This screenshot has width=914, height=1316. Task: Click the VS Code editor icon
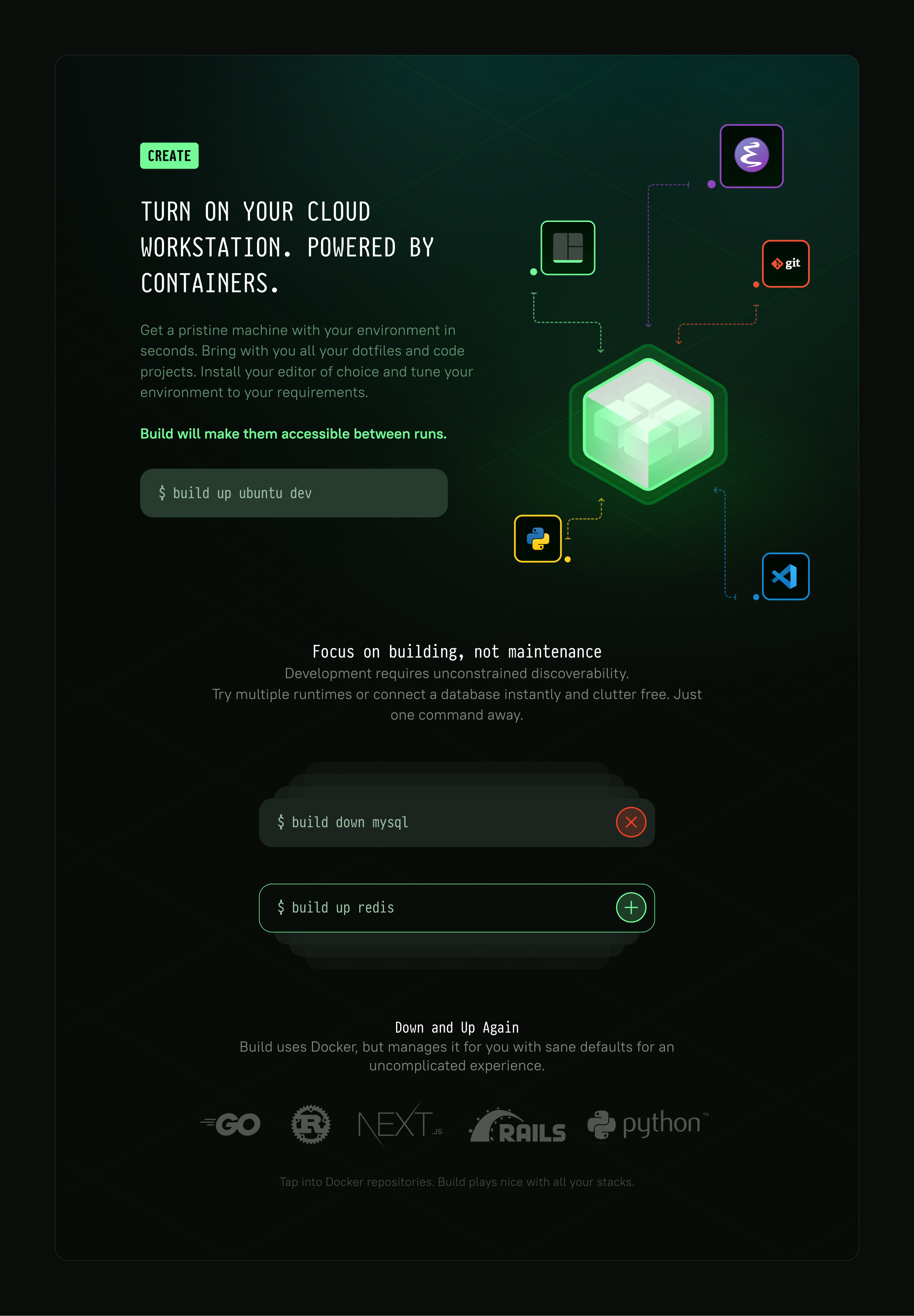point(785,576)
